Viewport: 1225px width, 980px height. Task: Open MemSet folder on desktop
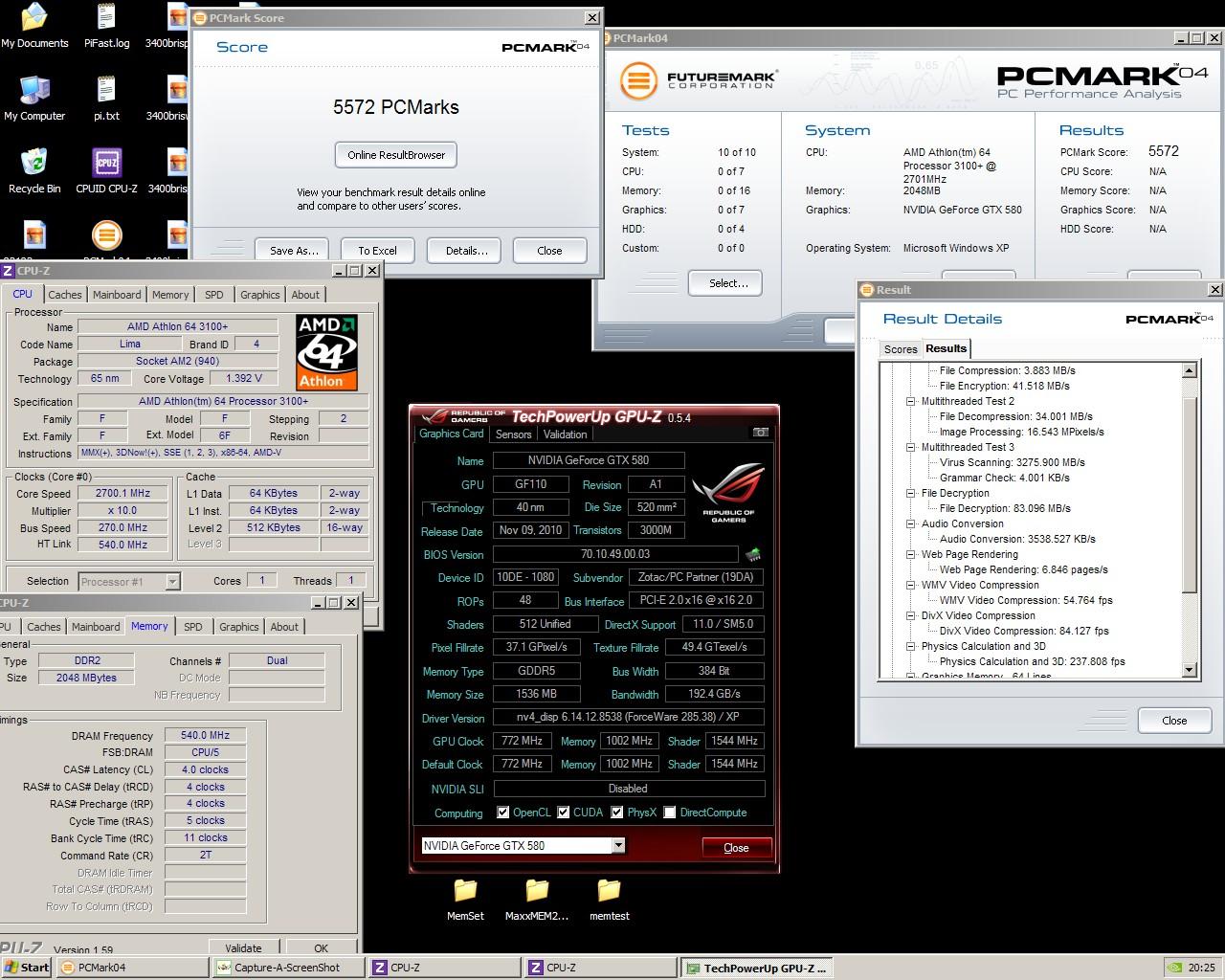(x=465, y=900)
